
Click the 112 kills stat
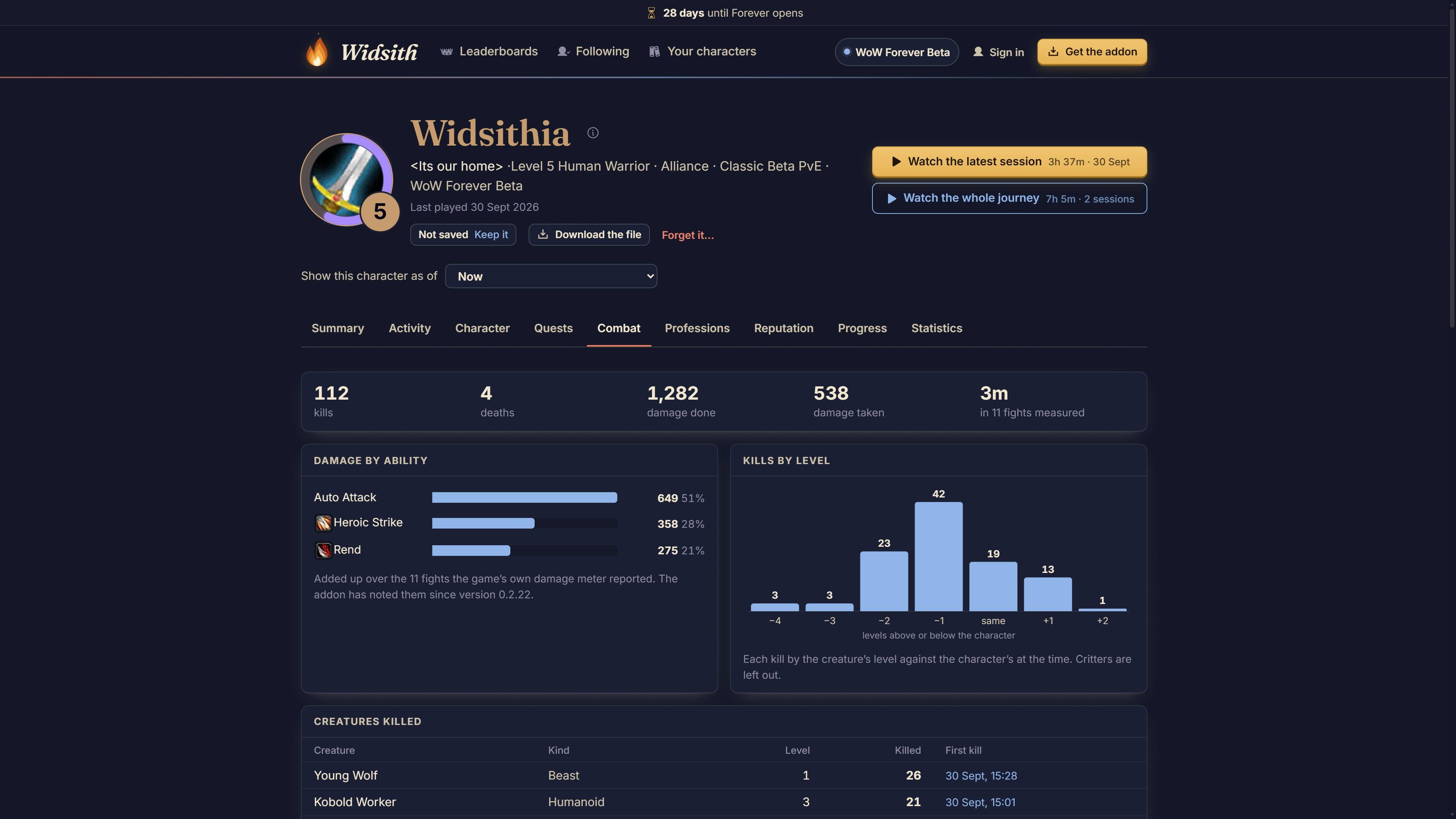coord(332,401)
